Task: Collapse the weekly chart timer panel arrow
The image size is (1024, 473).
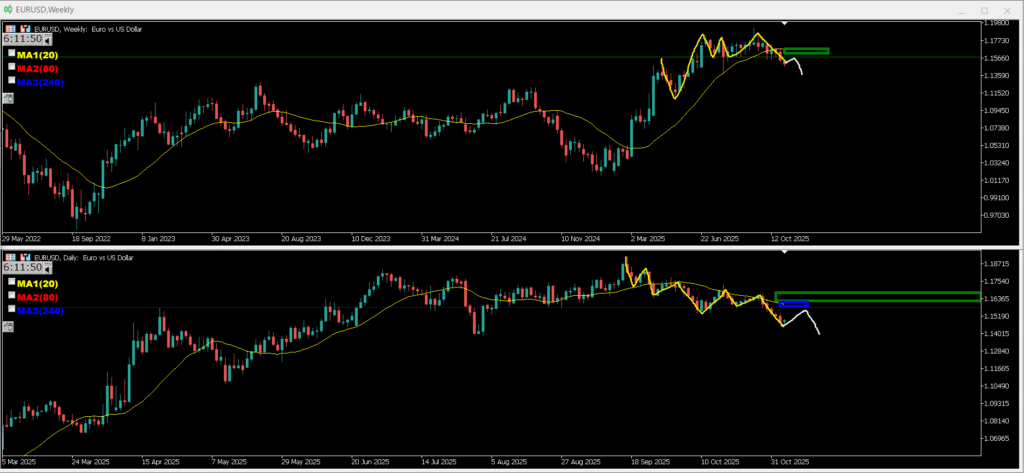Action: (49, 41)
